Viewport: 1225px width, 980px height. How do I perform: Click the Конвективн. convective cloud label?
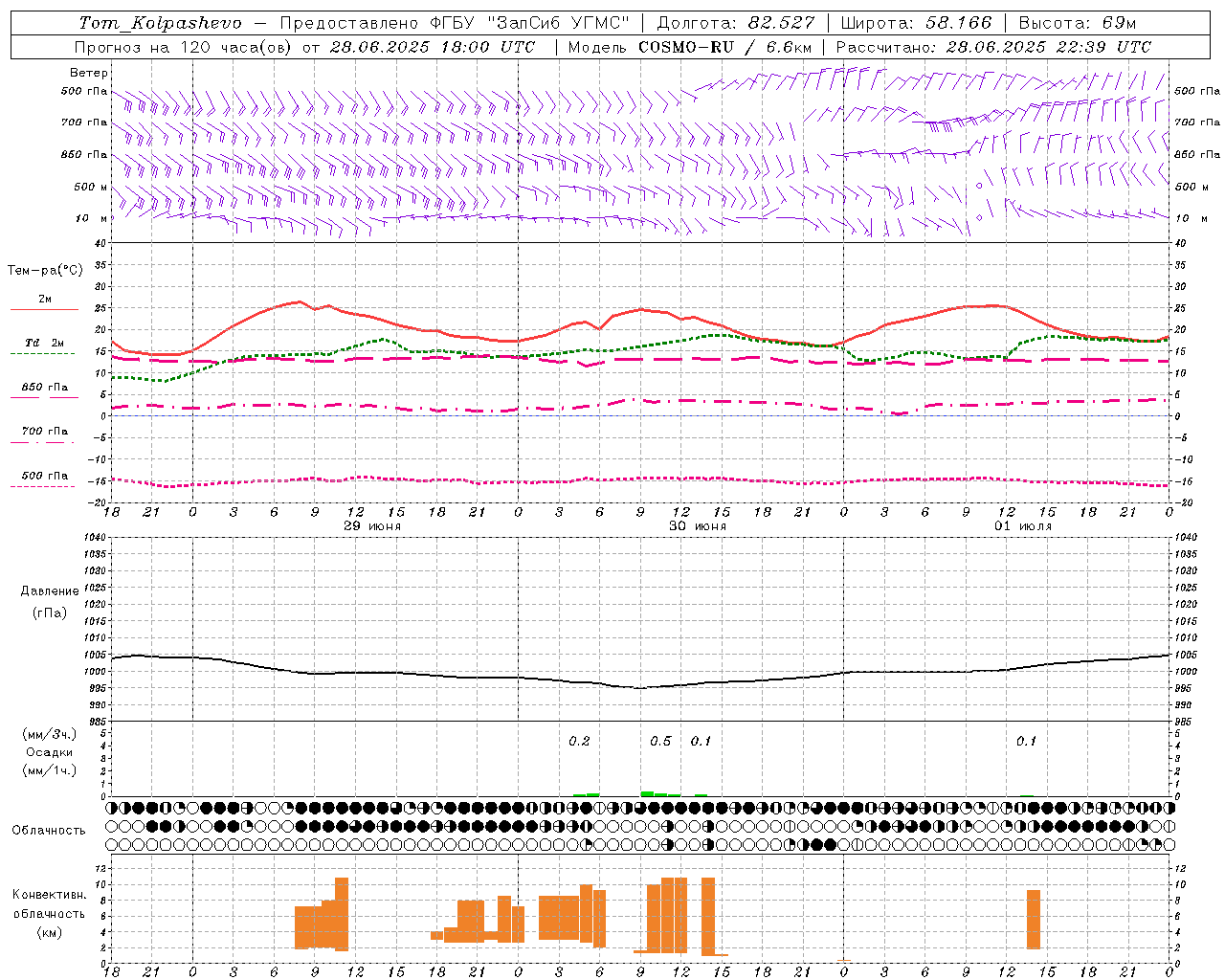click(50, 895)
